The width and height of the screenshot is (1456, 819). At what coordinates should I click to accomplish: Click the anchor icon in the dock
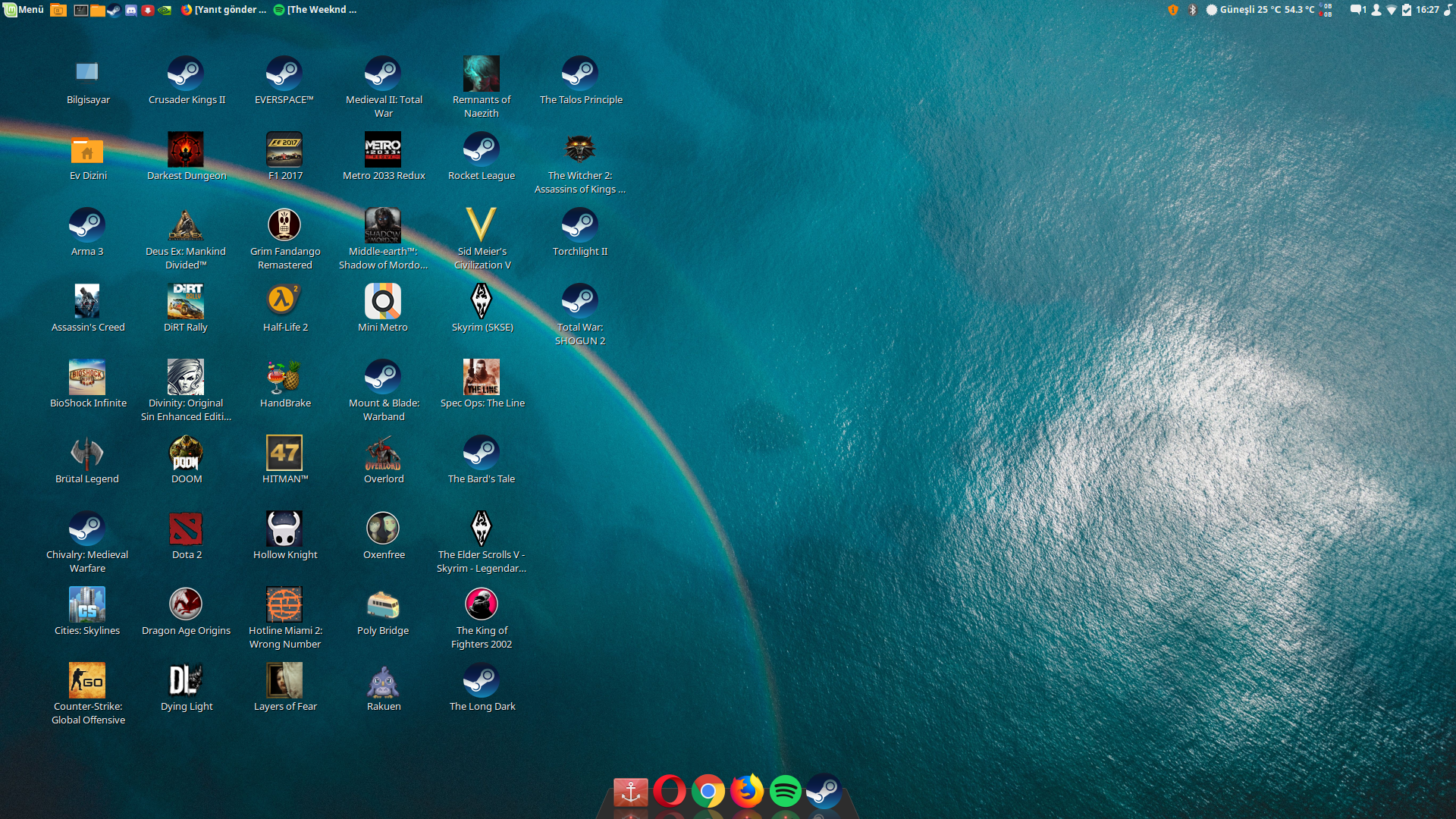[631, 792]
